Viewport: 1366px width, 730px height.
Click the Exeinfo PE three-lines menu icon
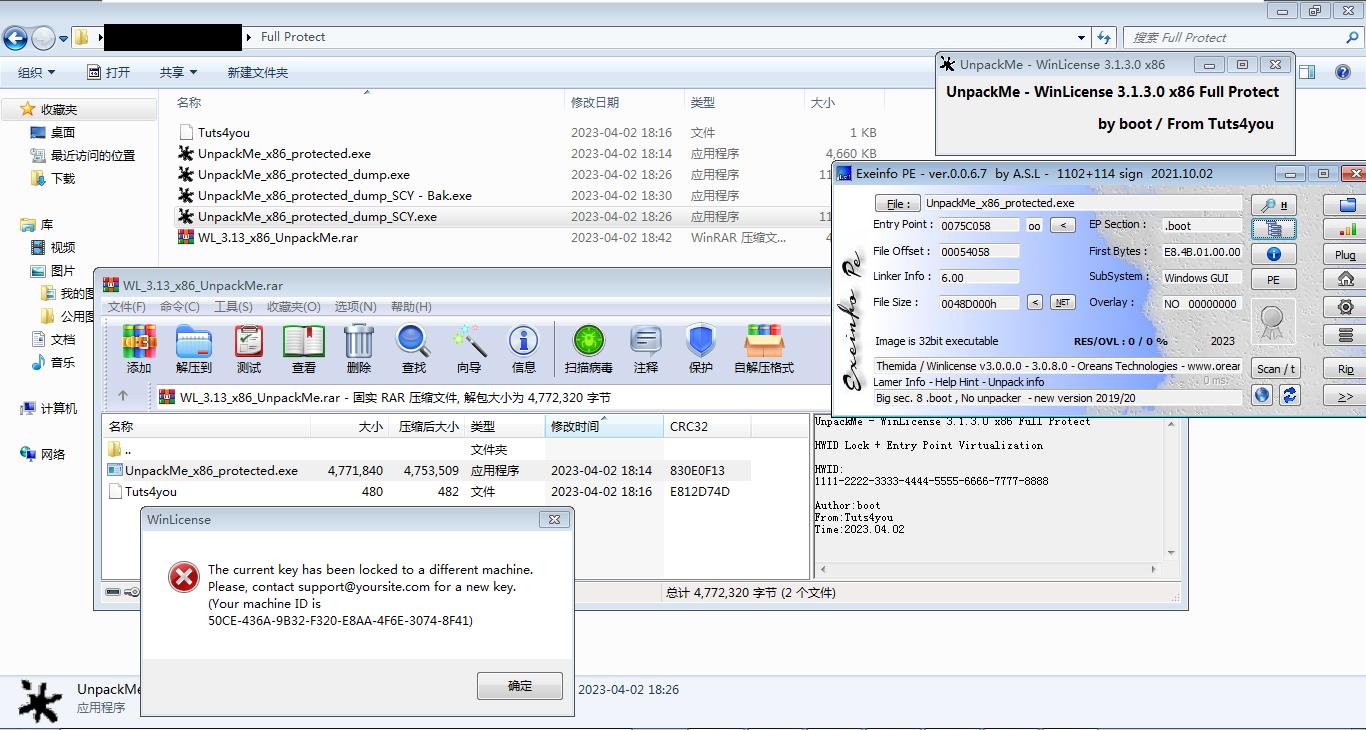(1346, 334)
